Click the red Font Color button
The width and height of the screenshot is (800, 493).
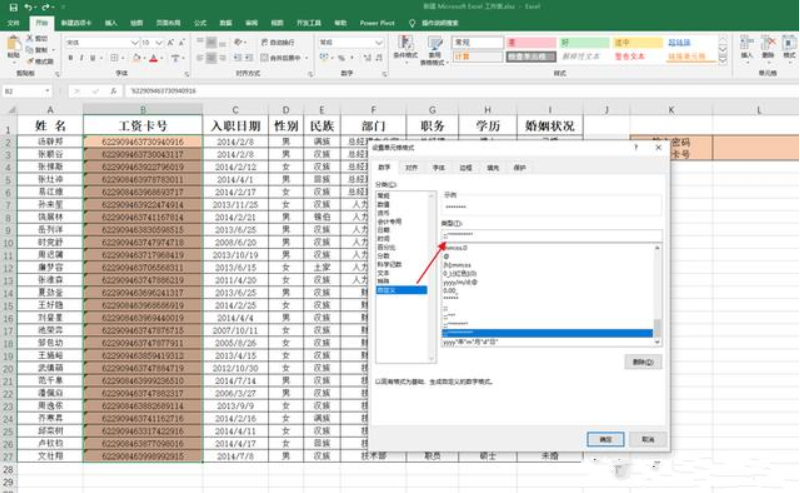(154, 58)
